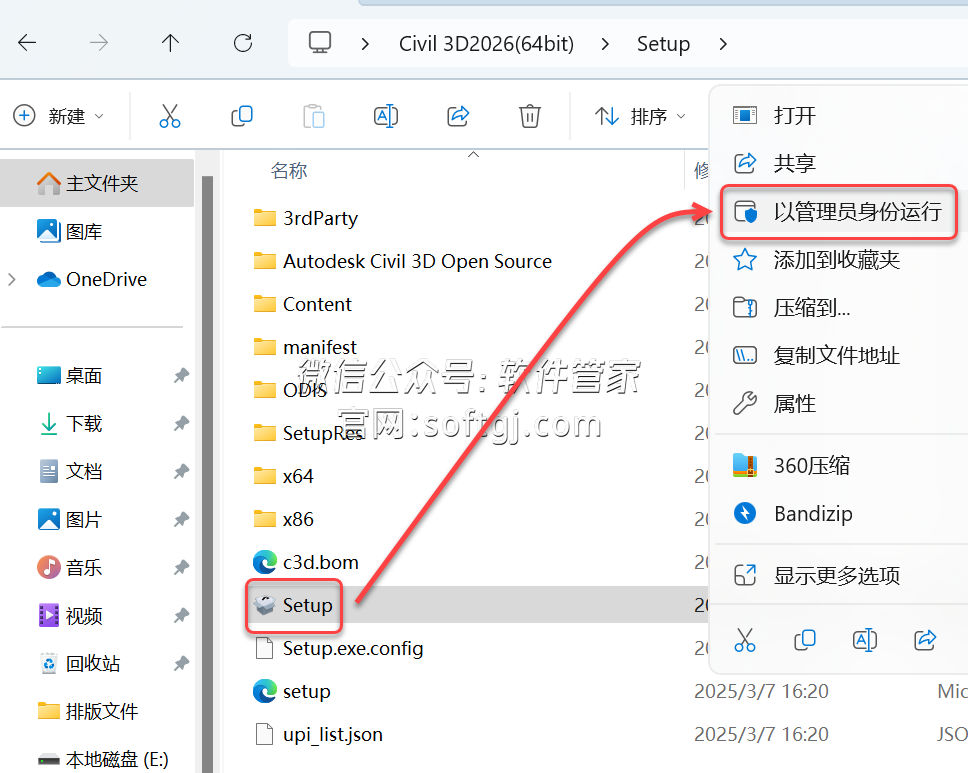Open the 排序 sort dropdown
The height and width of the screenshot is (773, 968).
click(640, 115)
